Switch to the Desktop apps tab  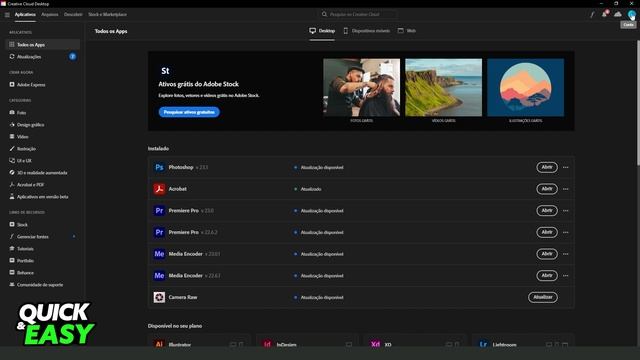(x=322, y=31)
